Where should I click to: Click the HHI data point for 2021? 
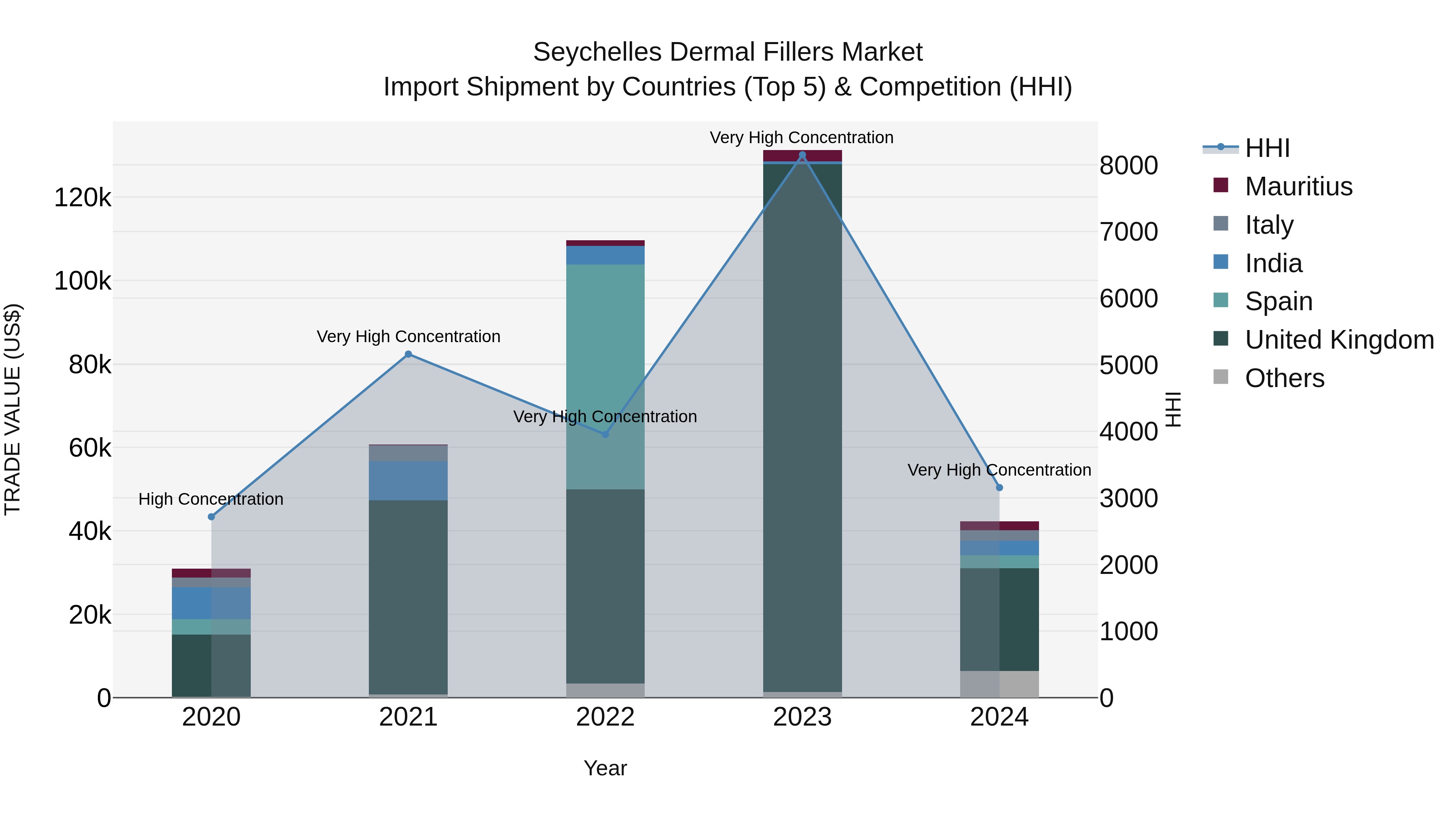(x=408, y=354)
